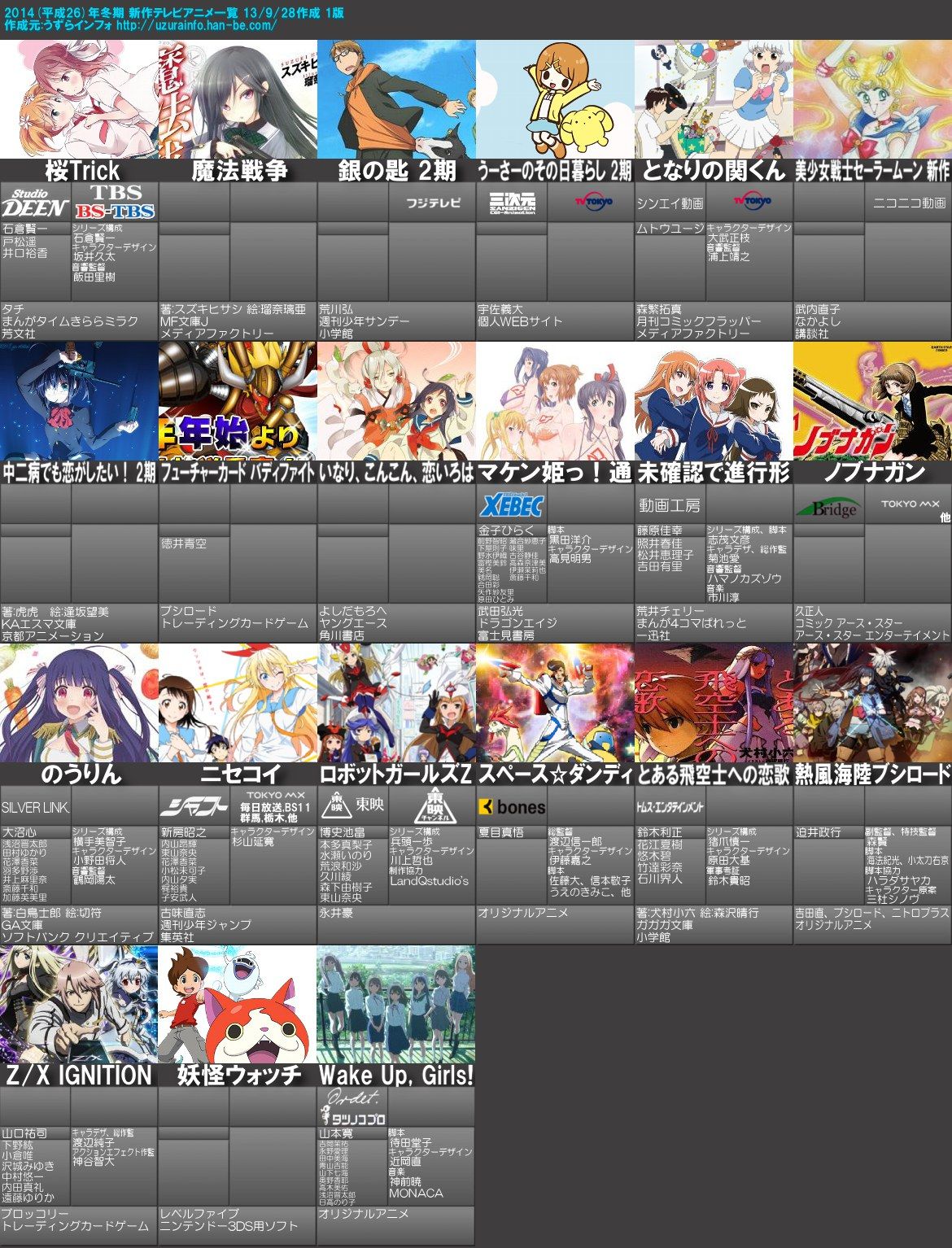Open the とある飛空士への恋歌 thumbnail
The image size is (952, 1248).
(714, 702)
